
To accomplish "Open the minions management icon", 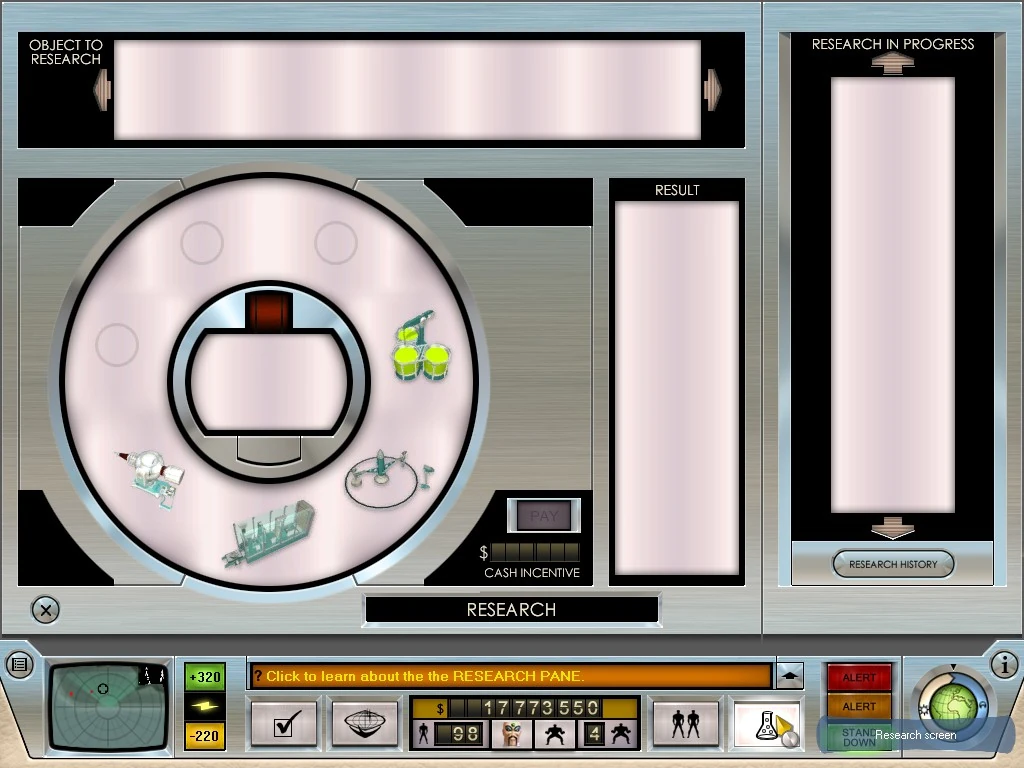I will [x=686, y=724].
